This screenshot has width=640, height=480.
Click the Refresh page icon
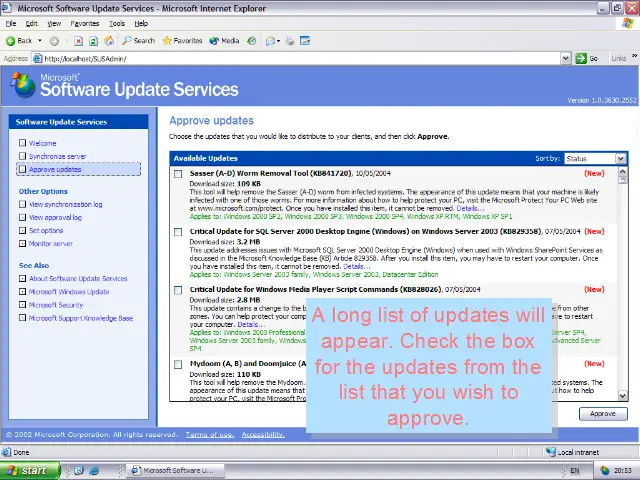93,41
